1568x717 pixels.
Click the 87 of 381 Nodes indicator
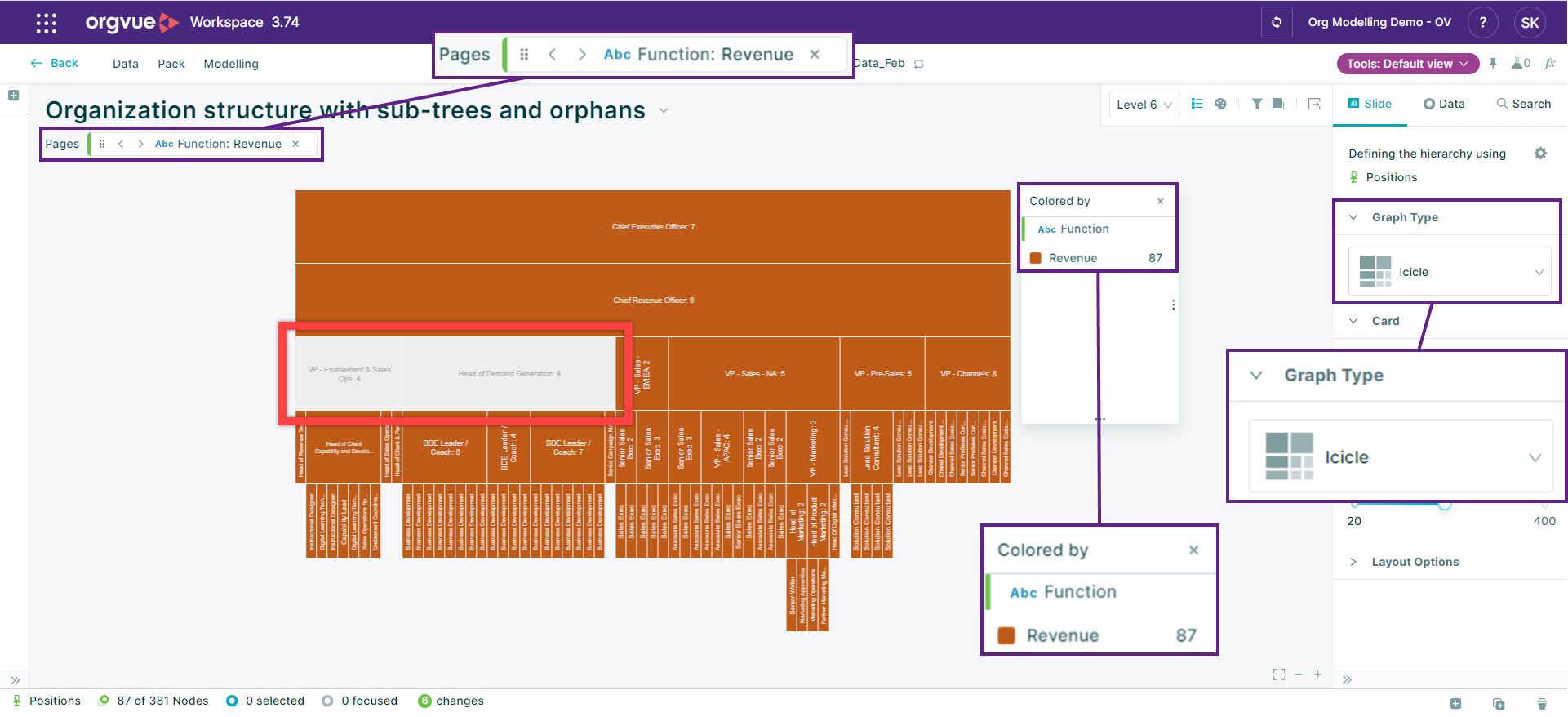(153, 701)
